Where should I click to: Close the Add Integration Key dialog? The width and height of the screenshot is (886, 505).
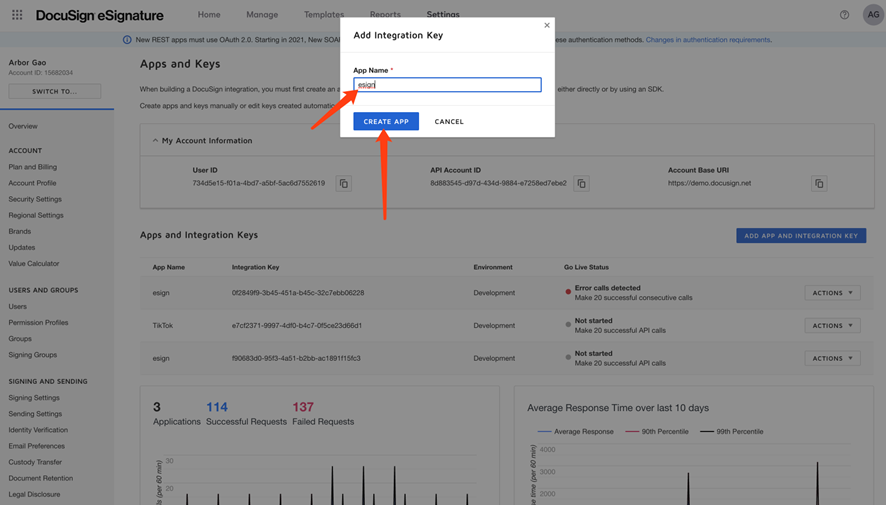coord(546,25)
